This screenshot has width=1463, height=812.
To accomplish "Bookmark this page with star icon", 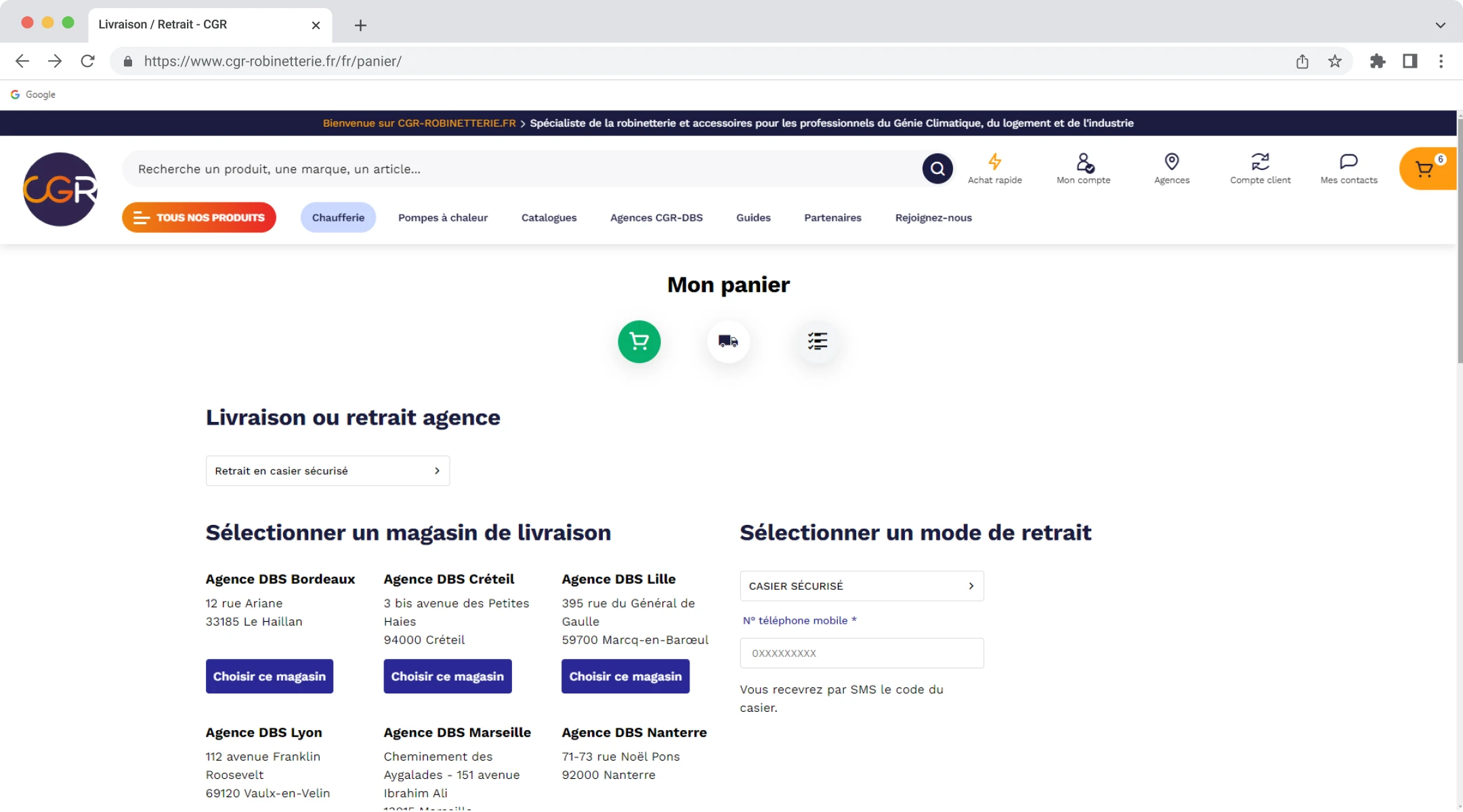I will tap(1334, 62).
